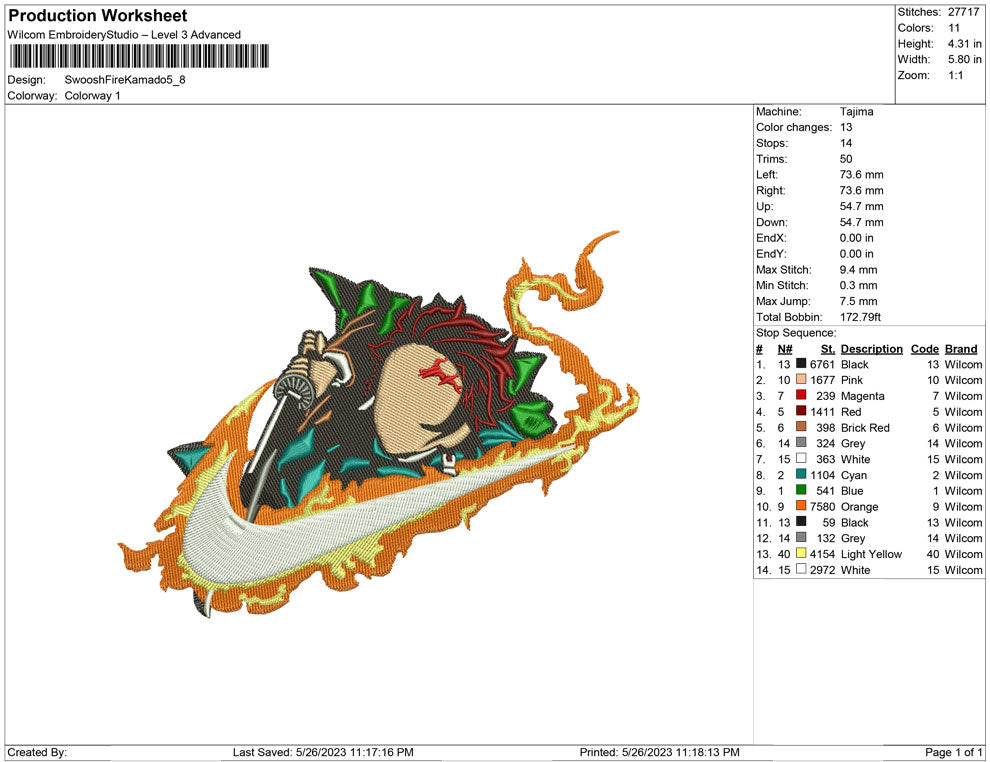This screenshot has width=990, height=762.
Task: Click the 'St.' column header
Action: click(828, 349)
